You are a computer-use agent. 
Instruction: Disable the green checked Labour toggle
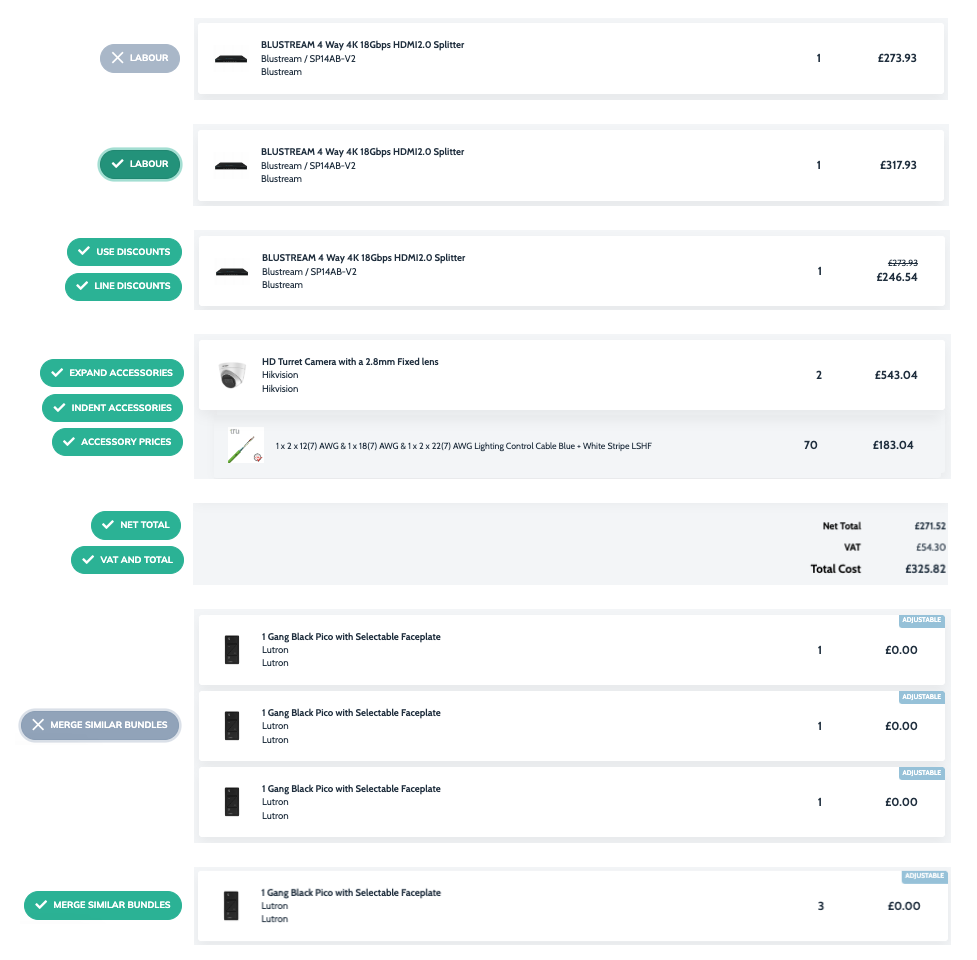point(140,164)
